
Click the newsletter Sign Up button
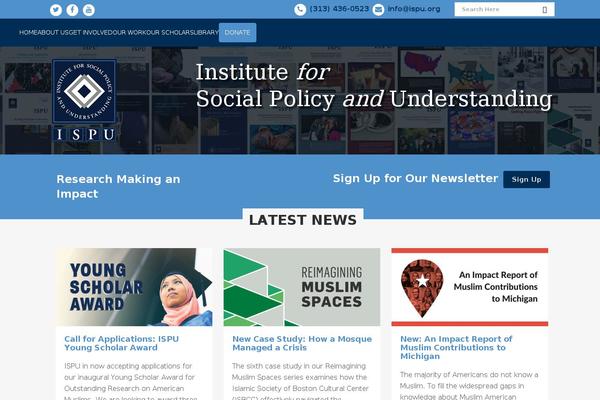pyautogui.click(x=527, y=180)
